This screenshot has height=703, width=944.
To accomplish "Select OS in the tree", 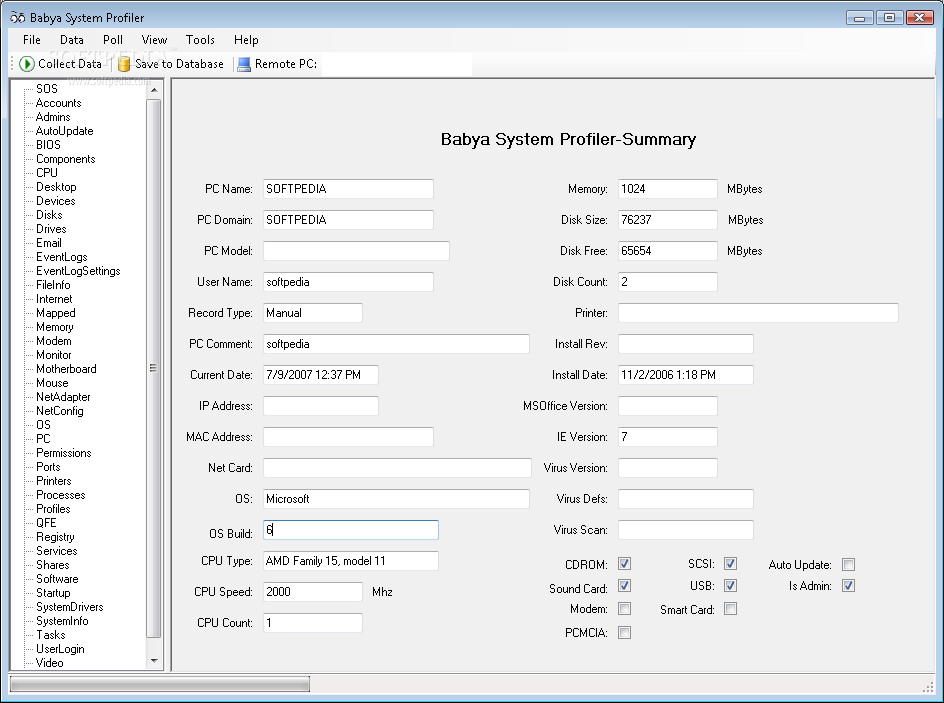I will (43, 425).
